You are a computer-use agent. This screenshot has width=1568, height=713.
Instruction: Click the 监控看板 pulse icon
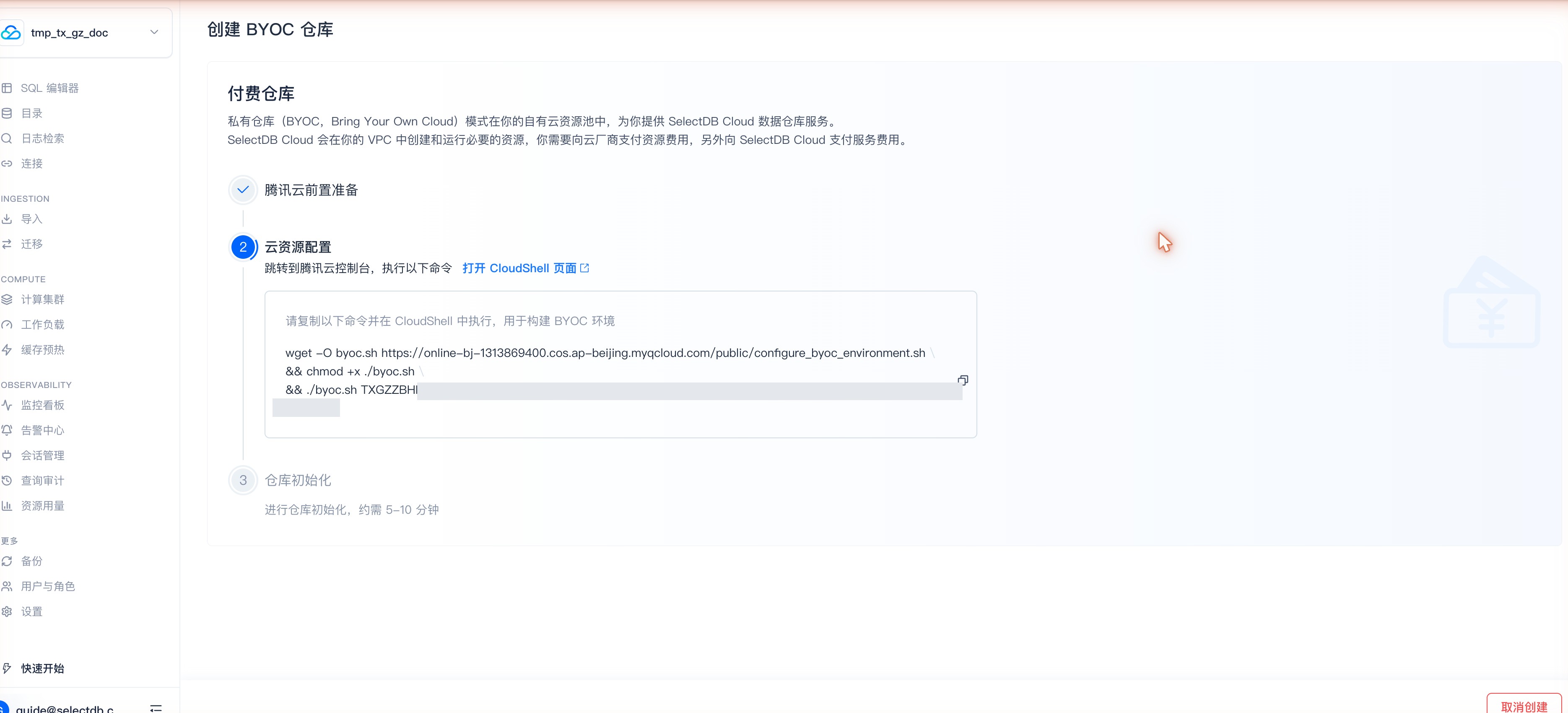[7, 405]
